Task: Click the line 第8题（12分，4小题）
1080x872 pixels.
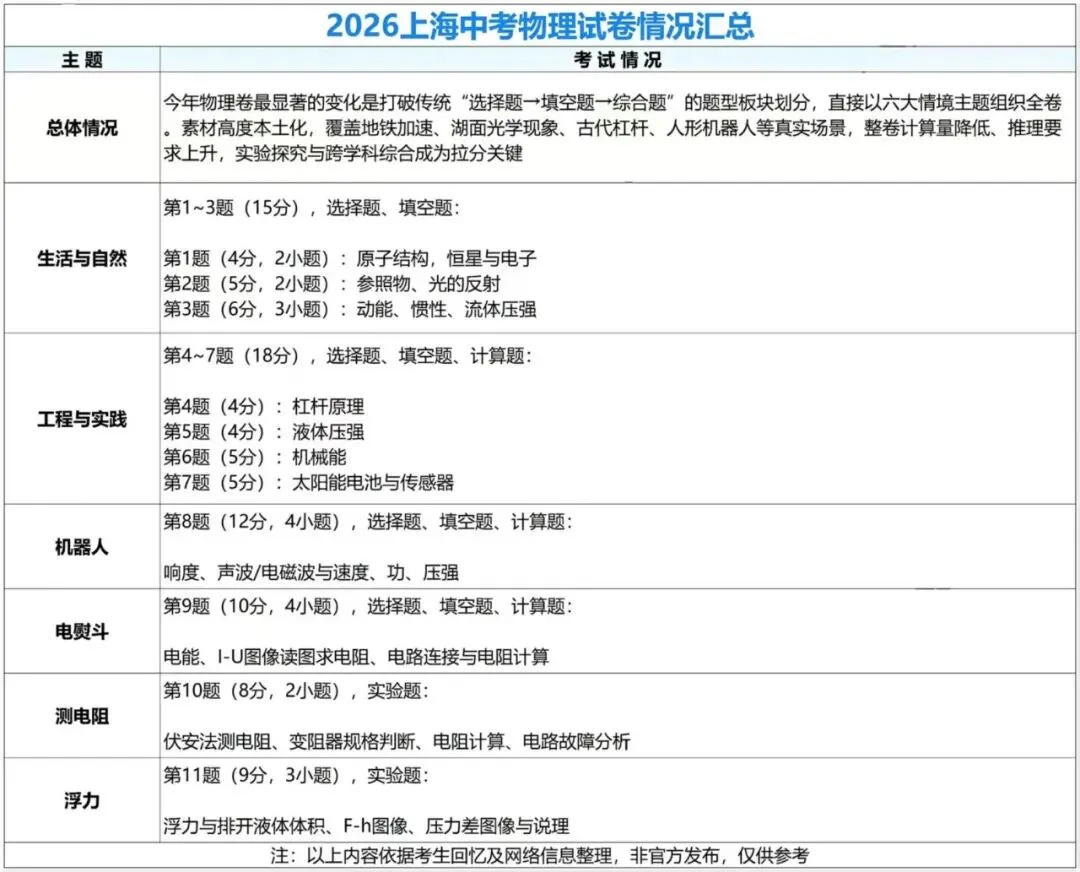Action: coord(367,522)
